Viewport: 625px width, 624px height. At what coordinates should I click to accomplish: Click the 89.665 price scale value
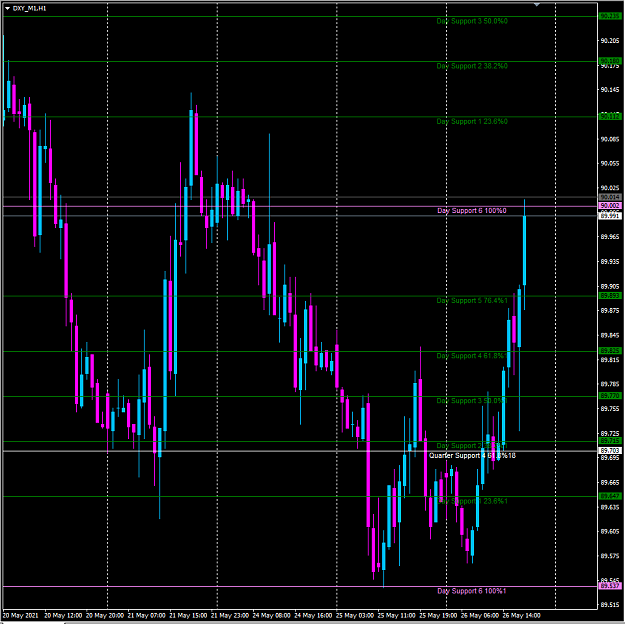(610, 482)
